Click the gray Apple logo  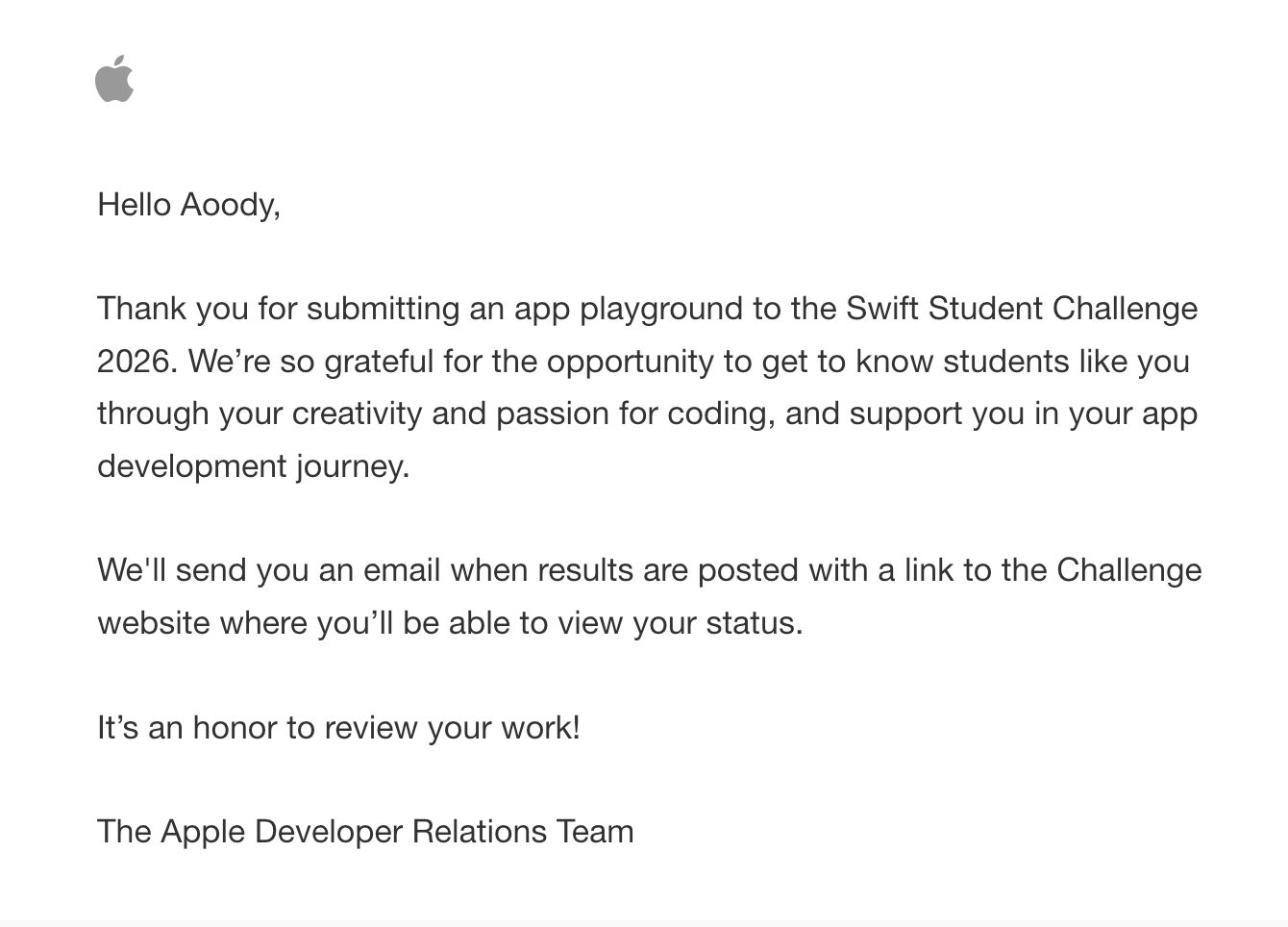(114, 79)
